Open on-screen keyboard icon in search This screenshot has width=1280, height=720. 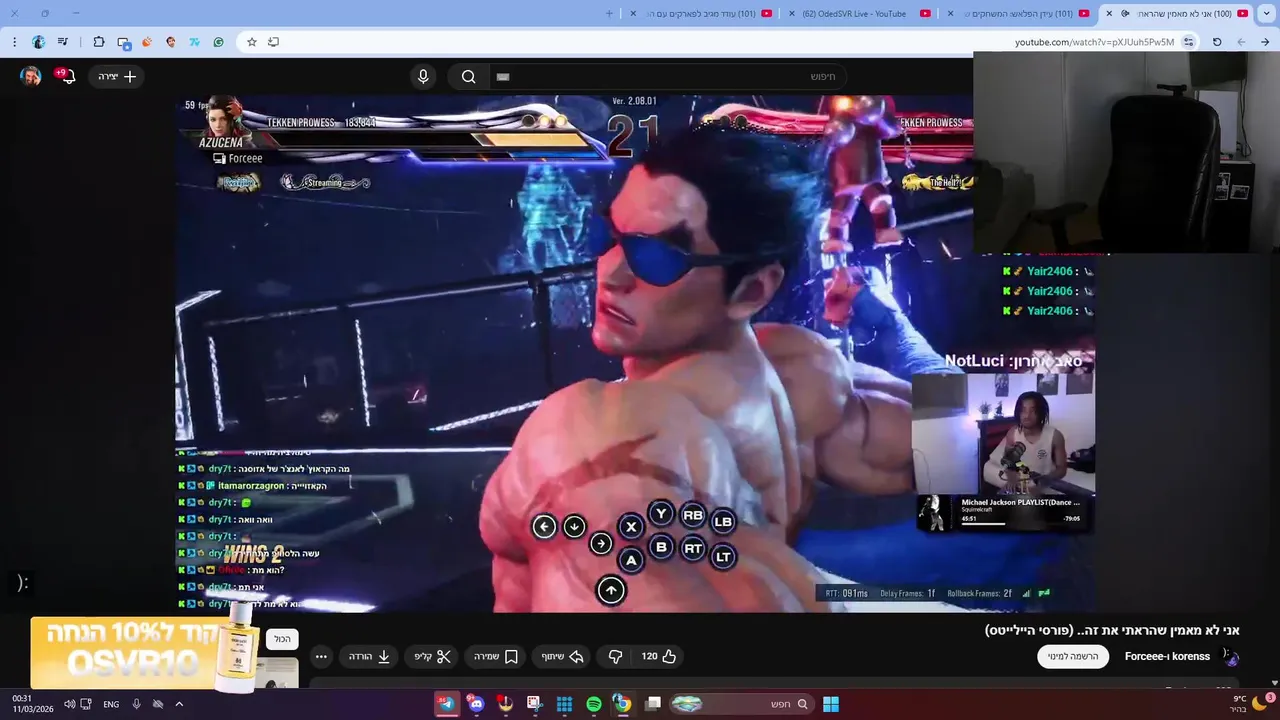tap(503, 76)
